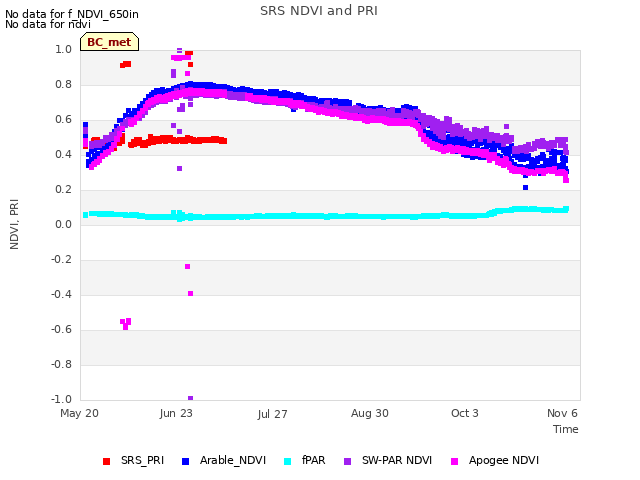Click the magenta Apogee NDVI legend swatch
This screenshot has width=640, height=480.
tap(454, 461)
